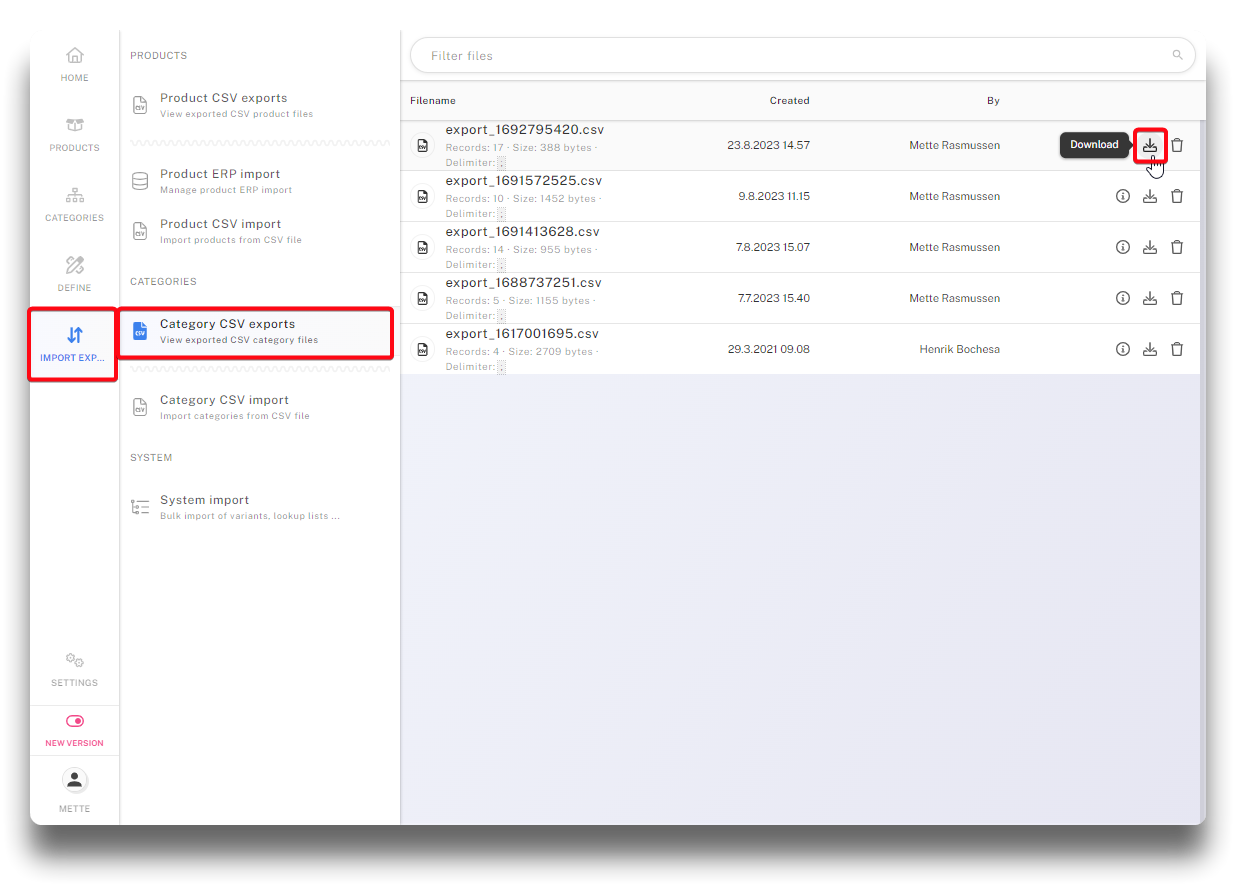Open the Products section

[75, 134]
